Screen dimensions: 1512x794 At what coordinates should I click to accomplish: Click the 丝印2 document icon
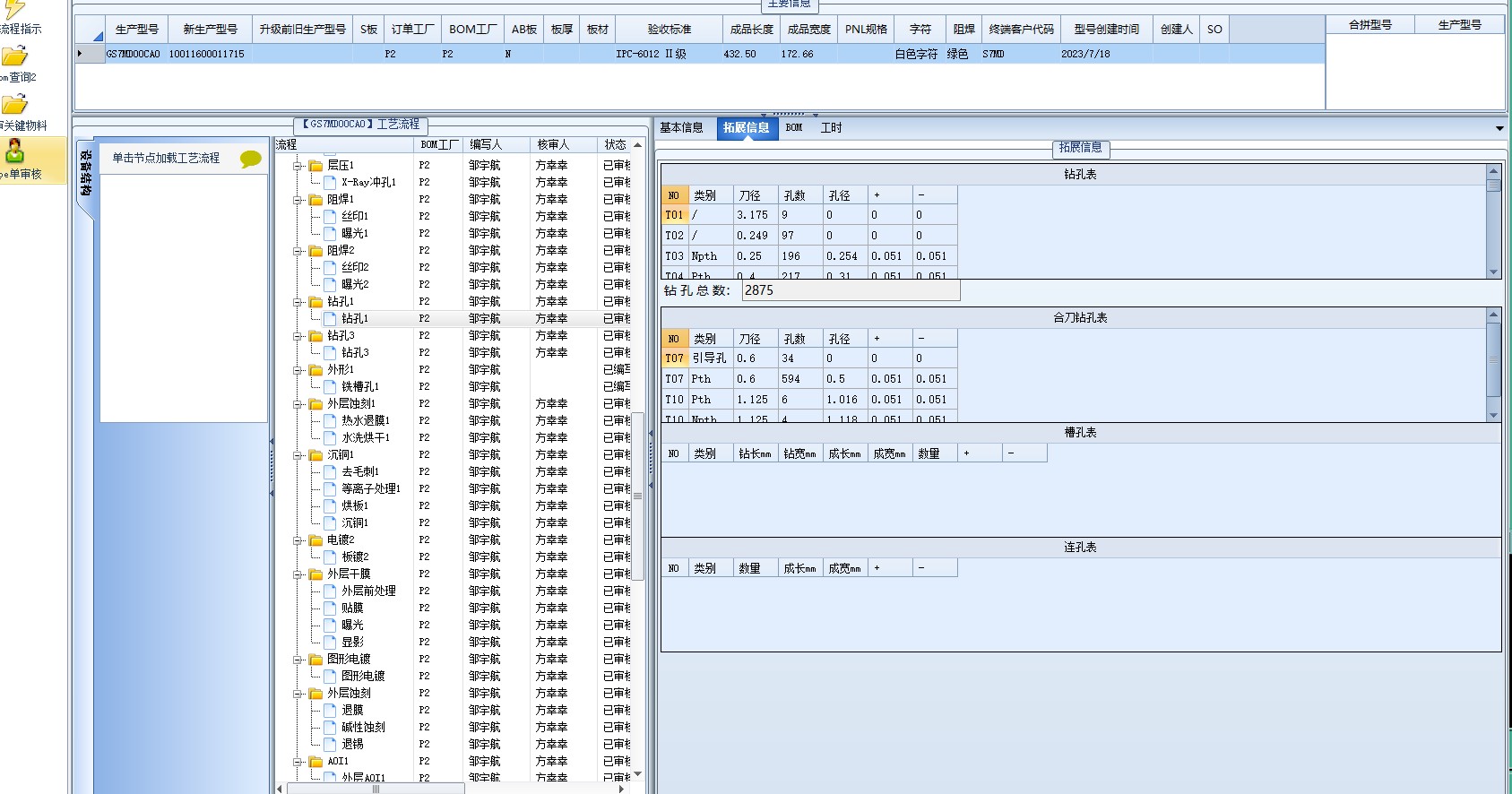(330, 267)
